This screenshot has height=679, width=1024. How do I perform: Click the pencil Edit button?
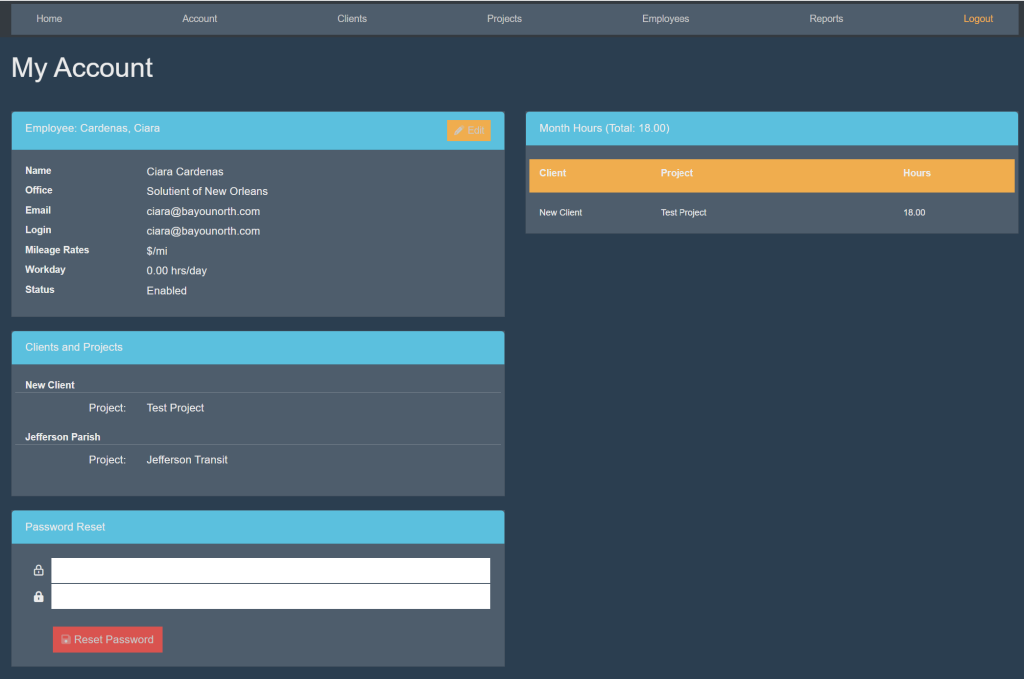[x=468, y=130]
